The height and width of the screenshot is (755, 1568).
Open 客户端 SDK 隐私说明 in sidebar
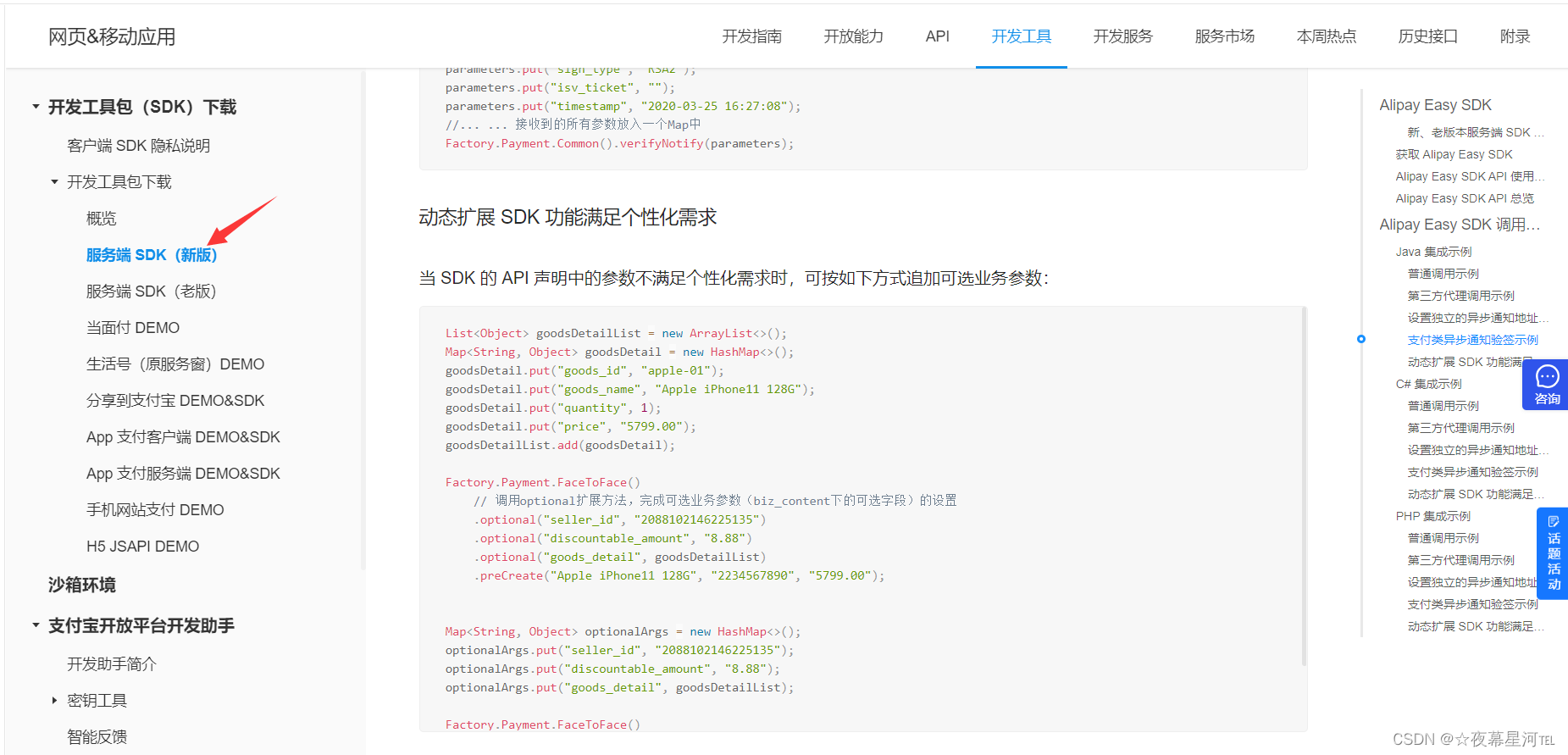[x=139, y=146]
